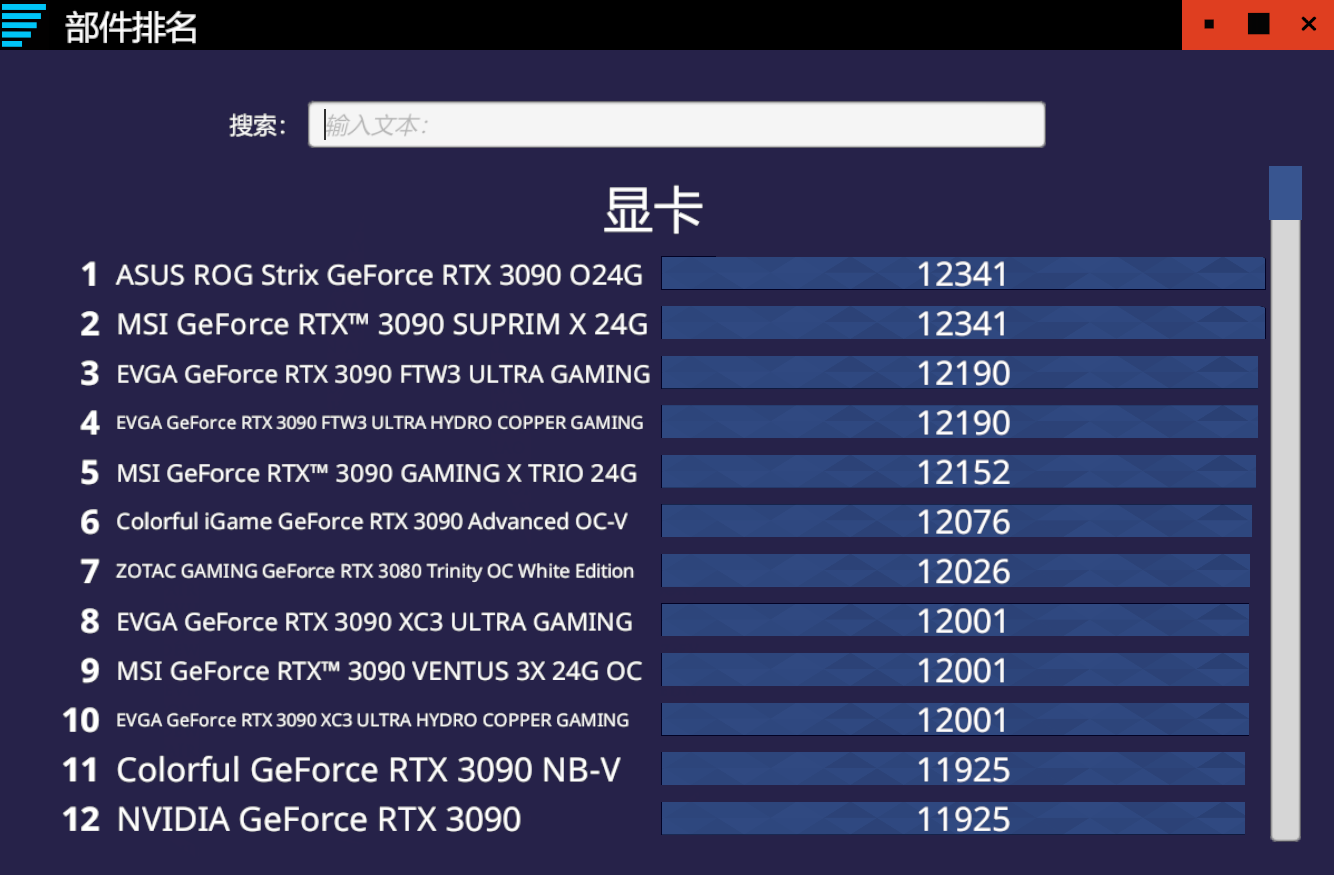Click rank number 12

point(81,820)
